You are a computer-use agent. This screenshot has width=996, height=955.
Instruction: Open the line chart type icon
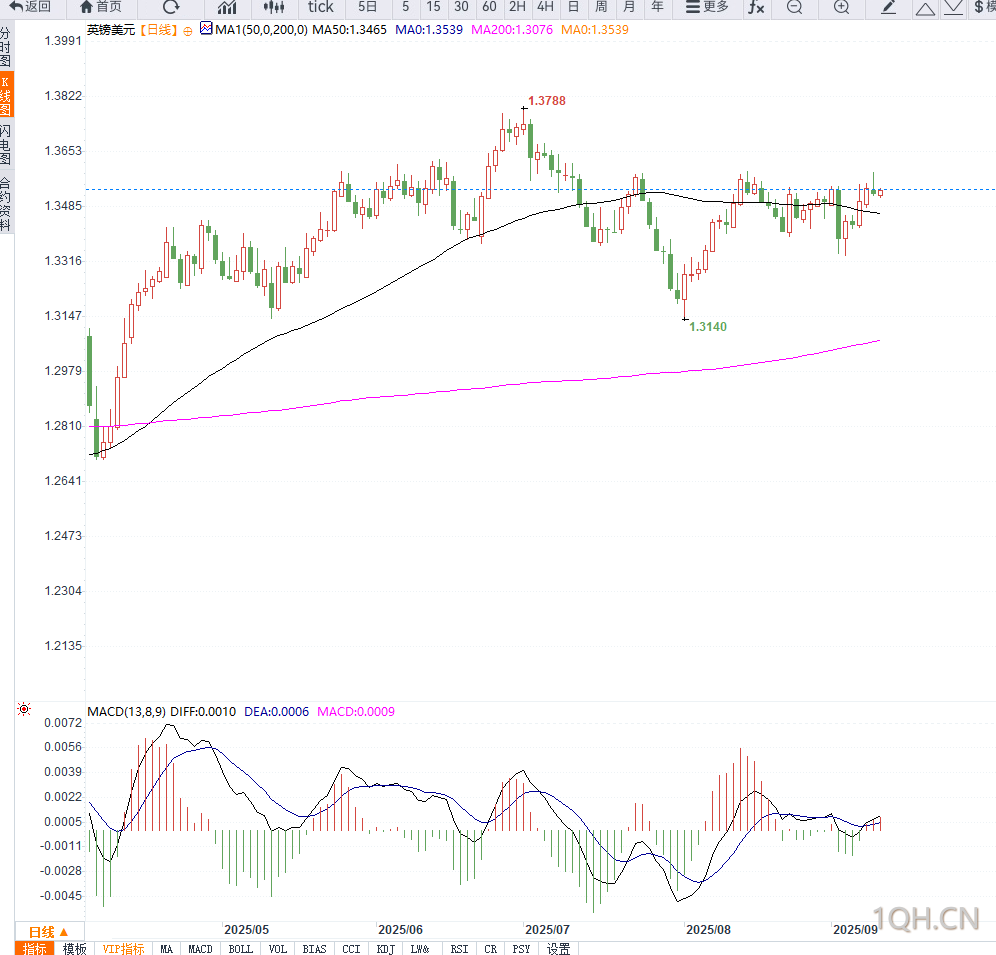[227, 7]
